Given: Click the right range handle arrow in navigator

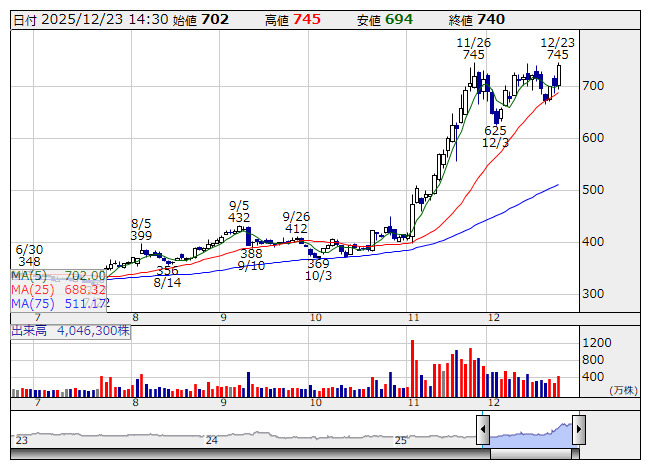Looking at the screenshot, I should [x=578, y=429].
